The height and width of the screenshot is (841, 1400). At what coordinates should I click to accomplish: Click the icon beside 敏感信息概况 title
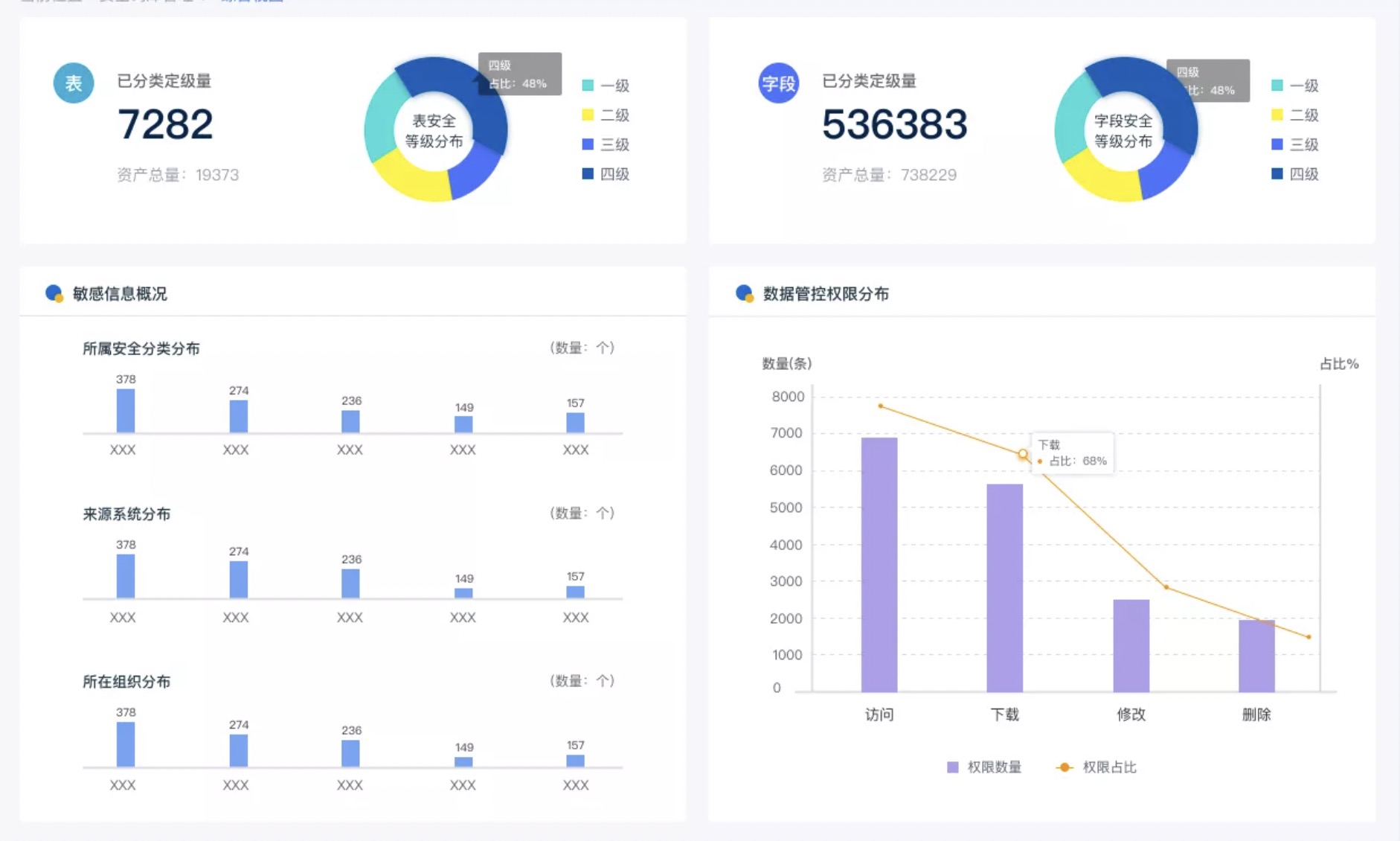pyautogui.click(x=54, y=293)
